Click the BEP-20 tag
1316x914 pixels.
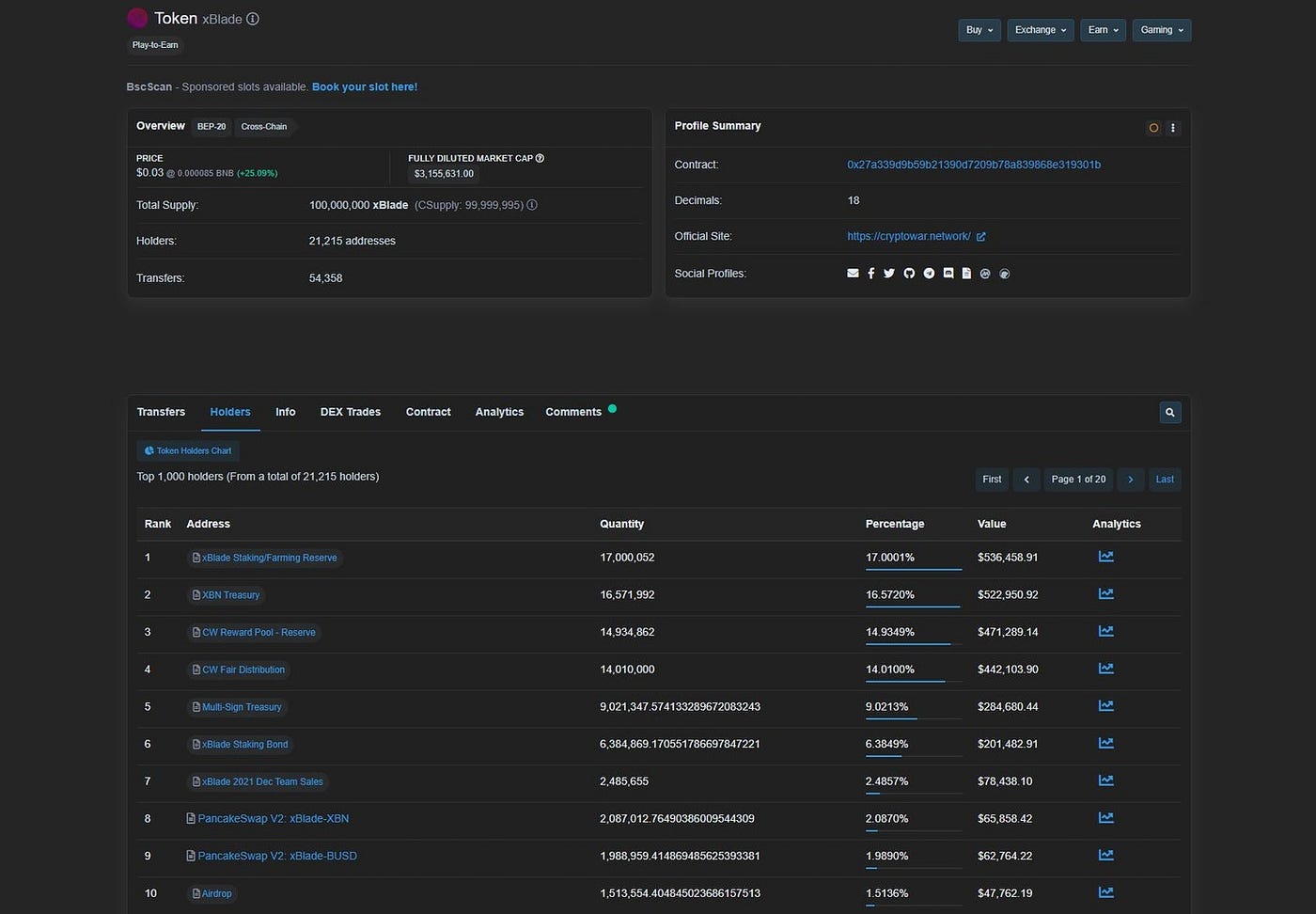coord(211,126)
